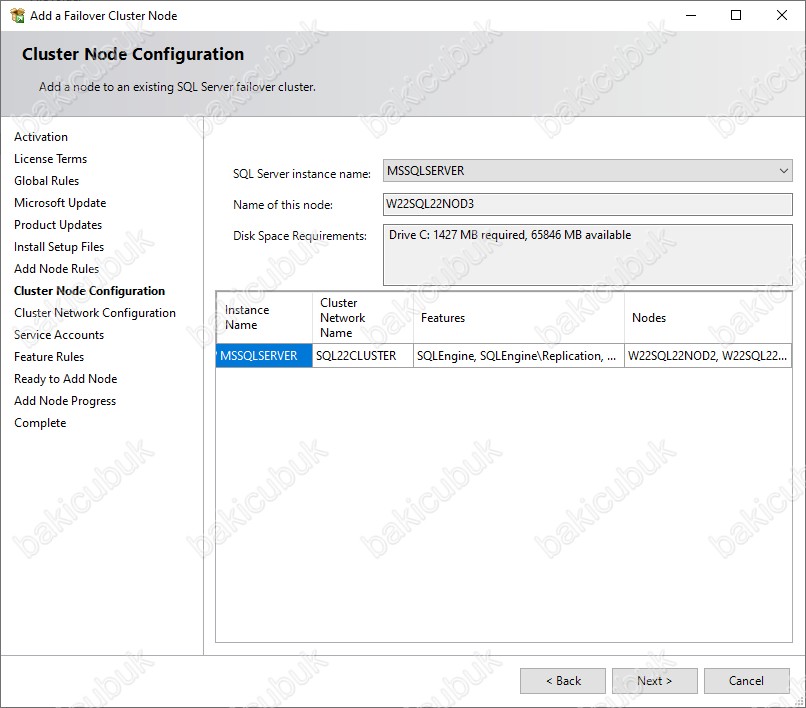
Task: Cancel the Add Node setup
Action: [x=746, y=681]
